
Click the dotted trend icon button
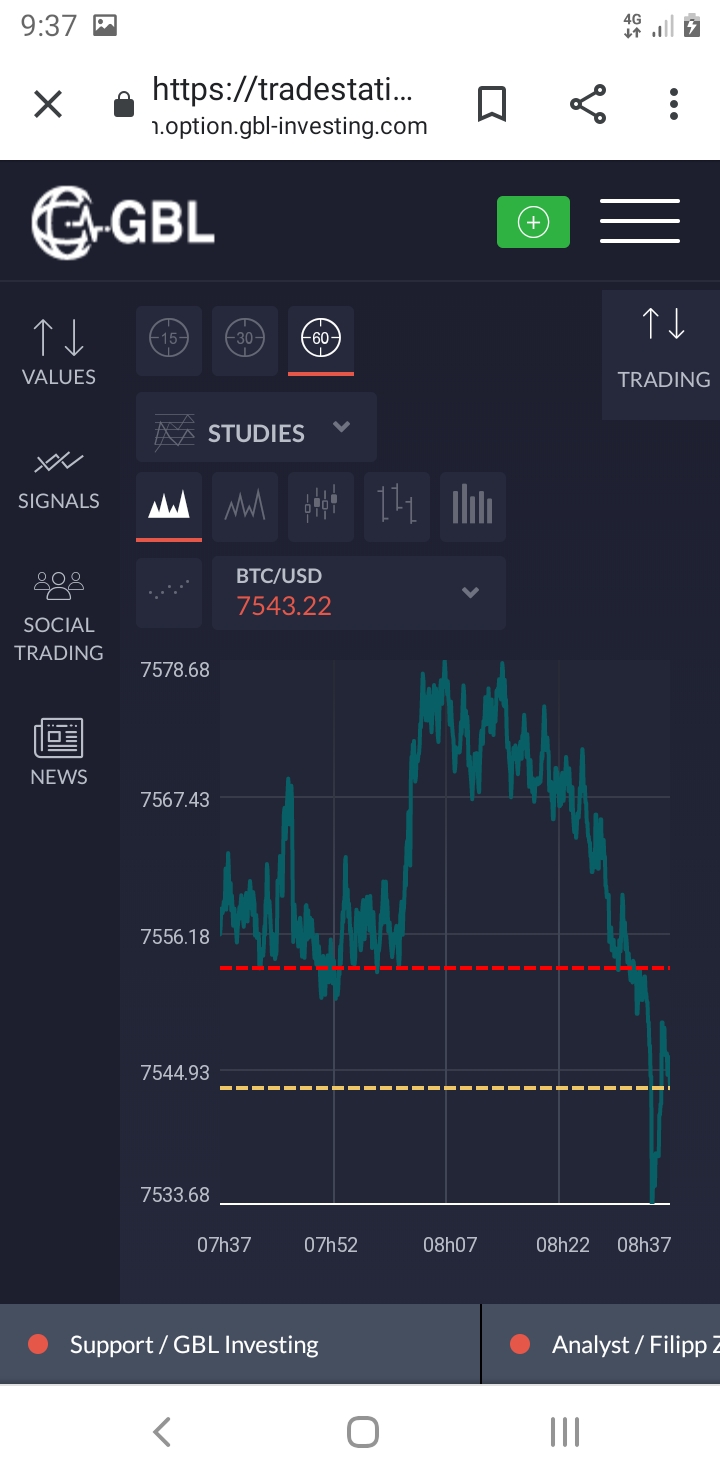tap(169, 592)
